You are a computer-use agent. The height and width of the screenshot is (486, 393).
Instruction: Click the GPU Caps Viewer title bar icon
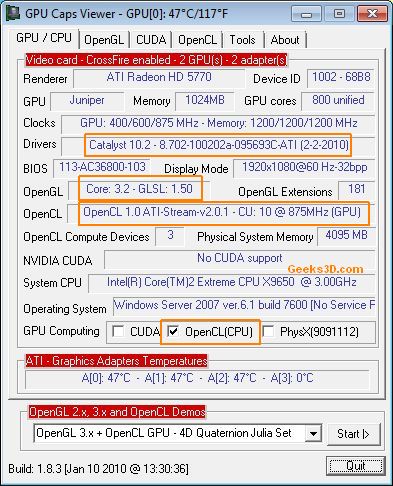(13, 14)
